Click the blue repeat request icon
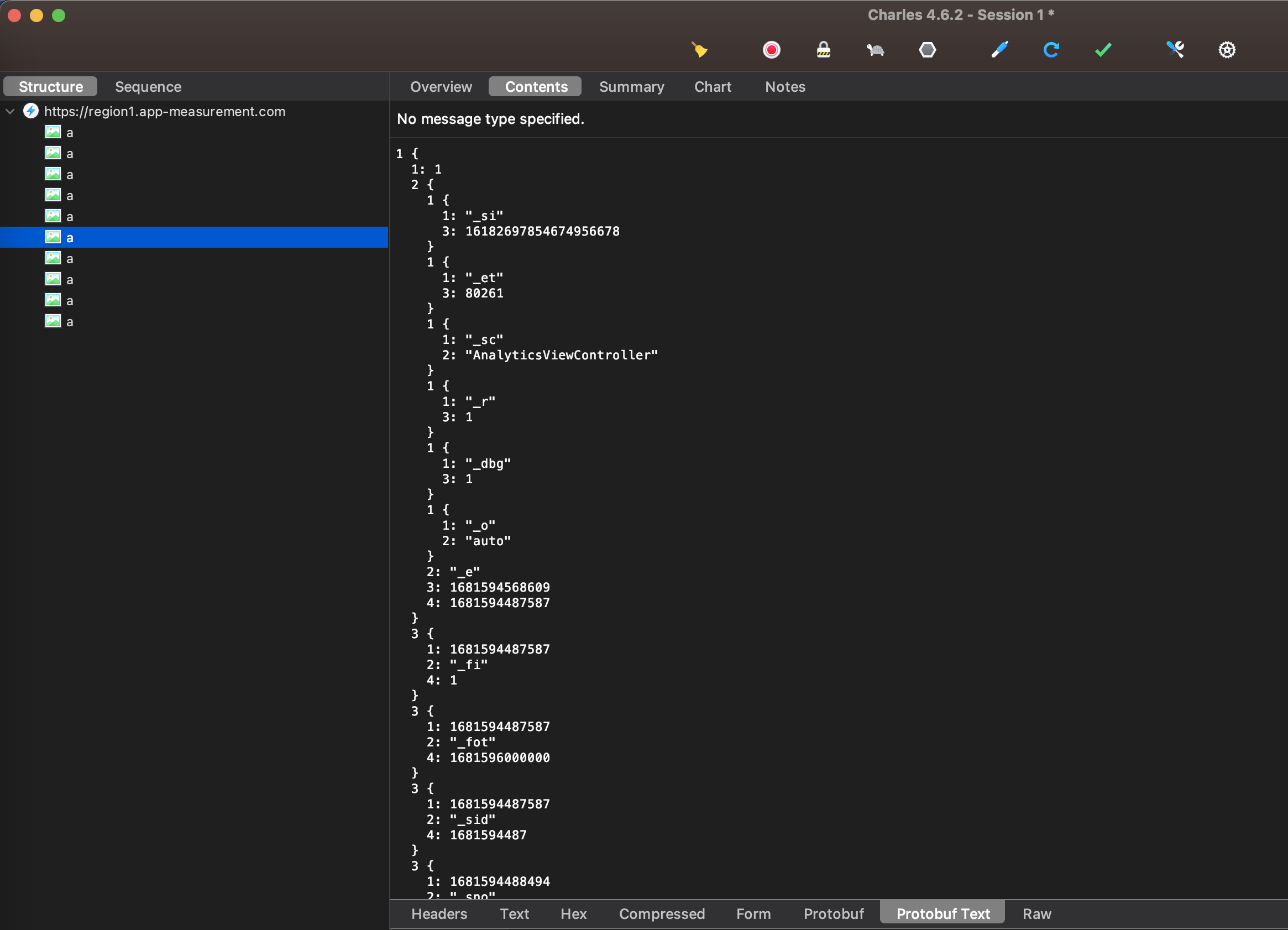1288x930 pixels. tap(1051, 50)
